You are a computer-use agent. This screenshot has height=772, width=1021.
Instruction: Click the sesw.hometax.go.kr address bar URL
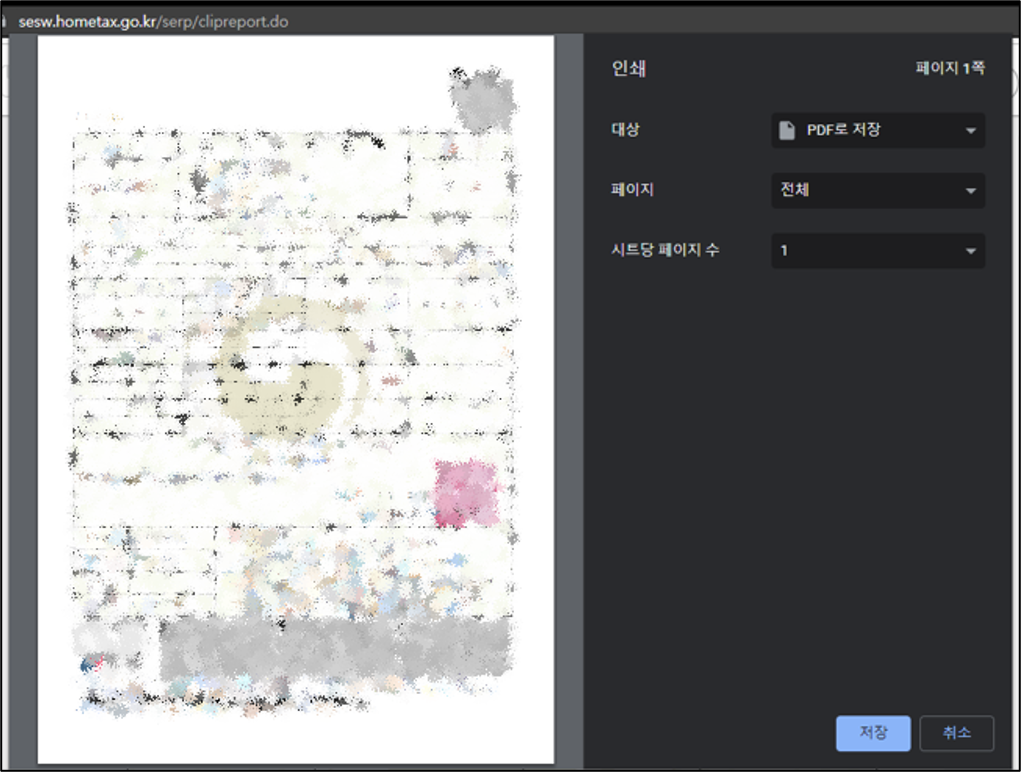153,21
